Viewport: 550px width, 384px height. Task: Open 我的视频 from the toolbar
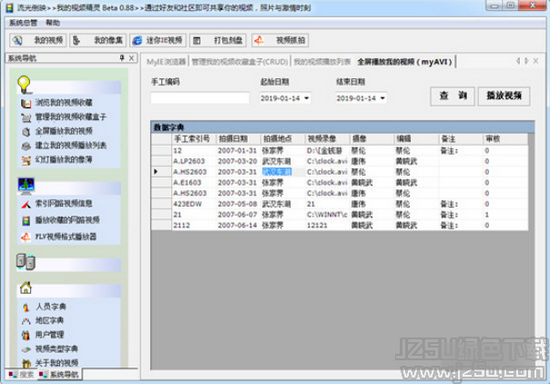click(x=38, y=40)
